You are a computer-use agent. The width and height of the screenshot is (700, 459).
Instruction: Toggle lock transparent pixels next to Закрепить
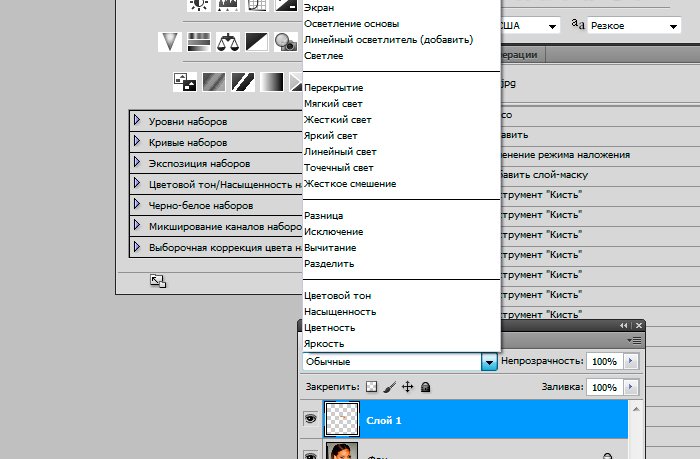[372, 386]
